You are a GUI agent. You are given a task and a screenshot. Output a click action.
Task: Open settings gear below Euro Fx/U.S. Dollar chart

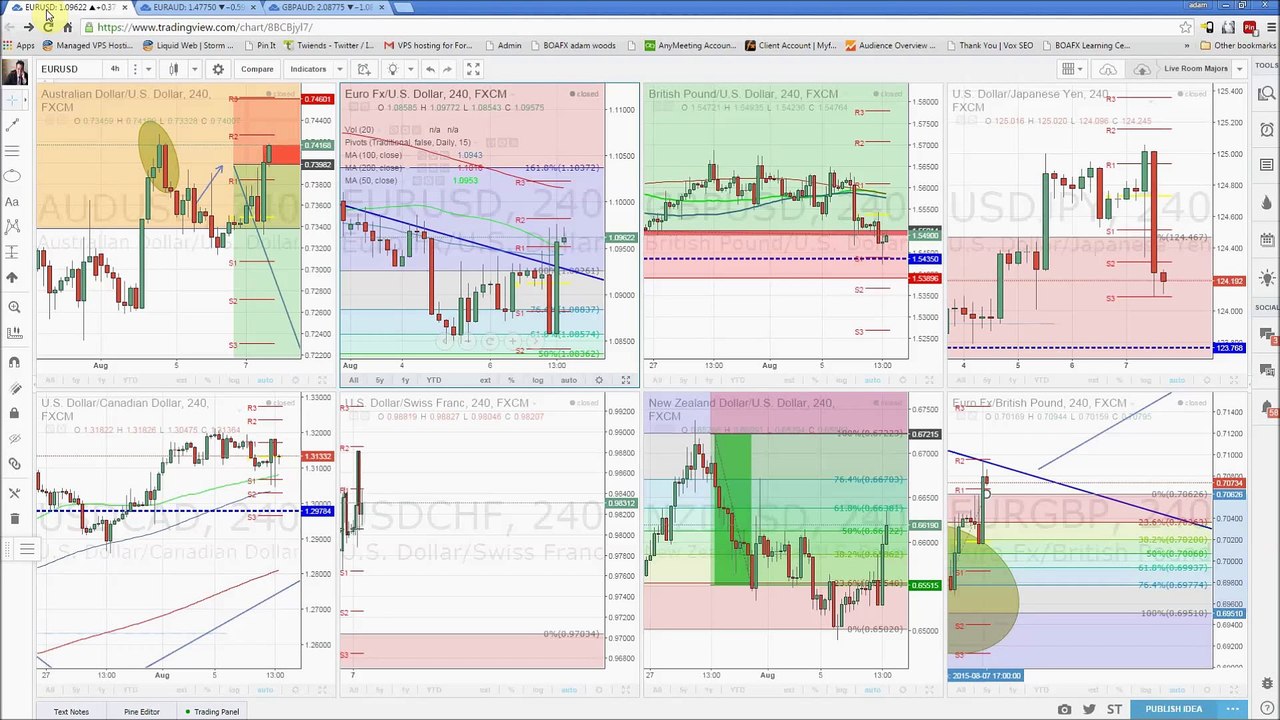[599, 380]
